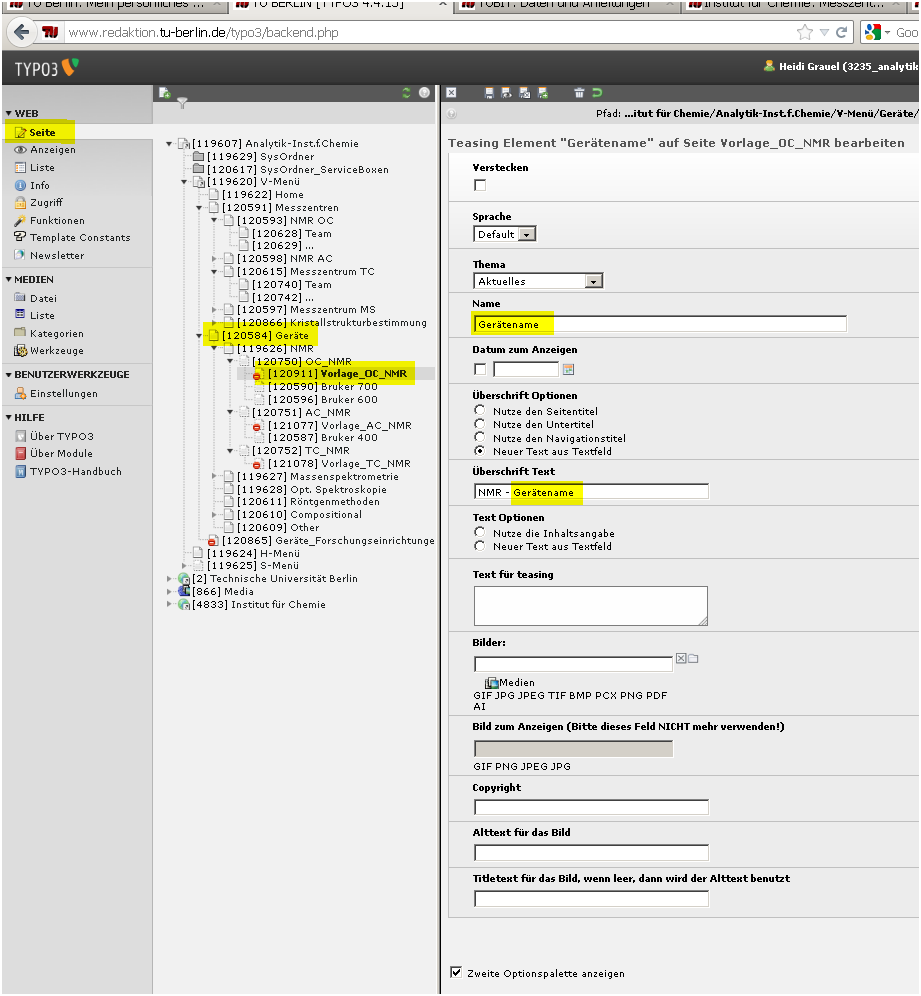Click the browser reload icon
Viewport: 921px width, 996px height.
[x=842, y=32]
